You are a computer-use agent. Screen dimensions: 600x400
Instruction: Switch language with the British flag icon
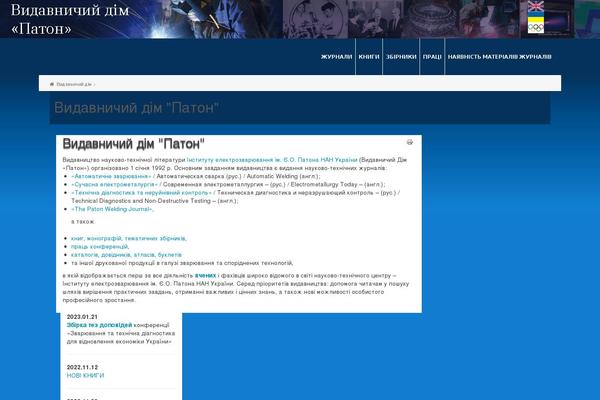tap(536, 6)
